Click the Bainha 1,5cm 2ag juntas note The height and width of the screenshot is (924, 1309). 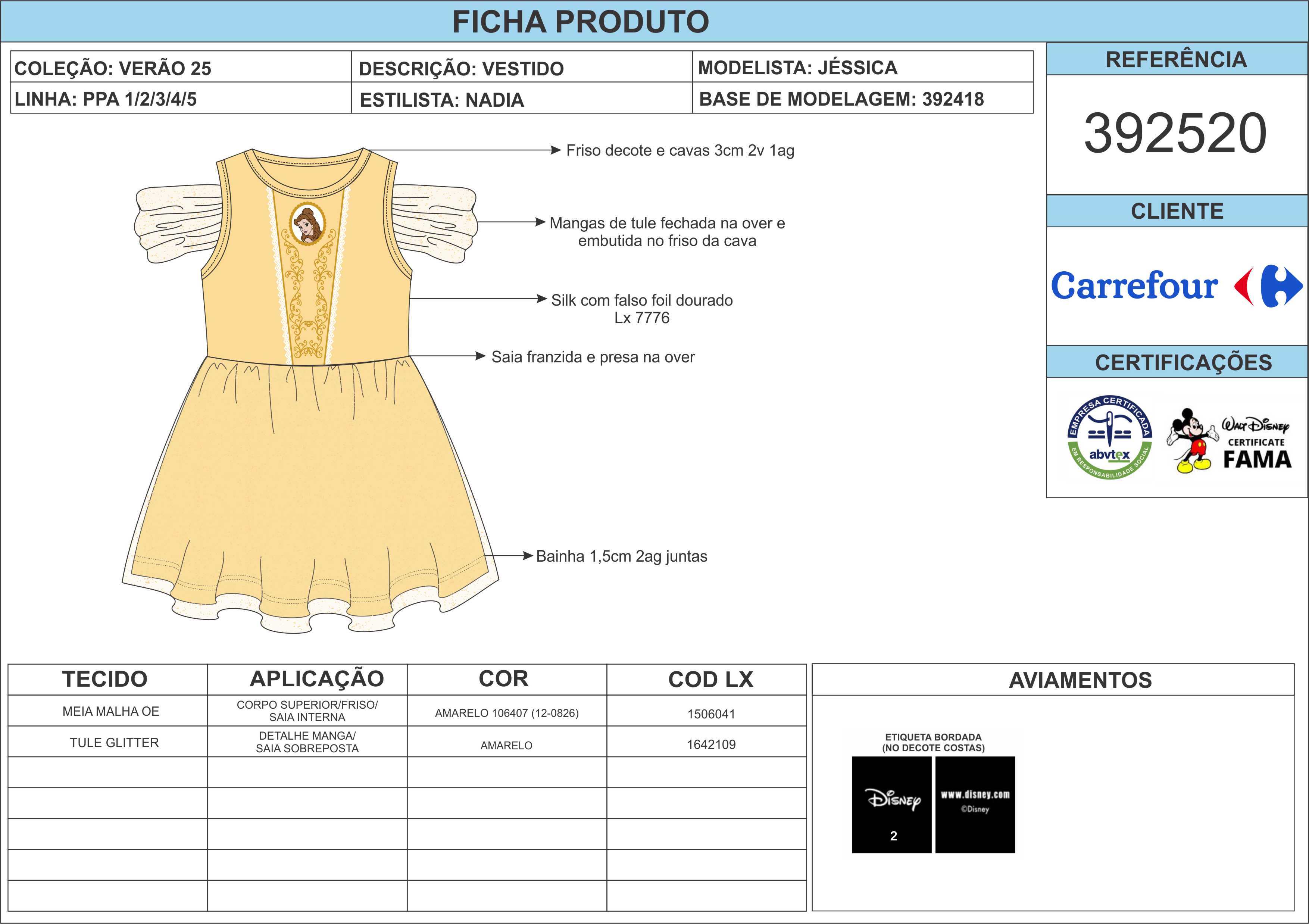[x=621, y=556]
